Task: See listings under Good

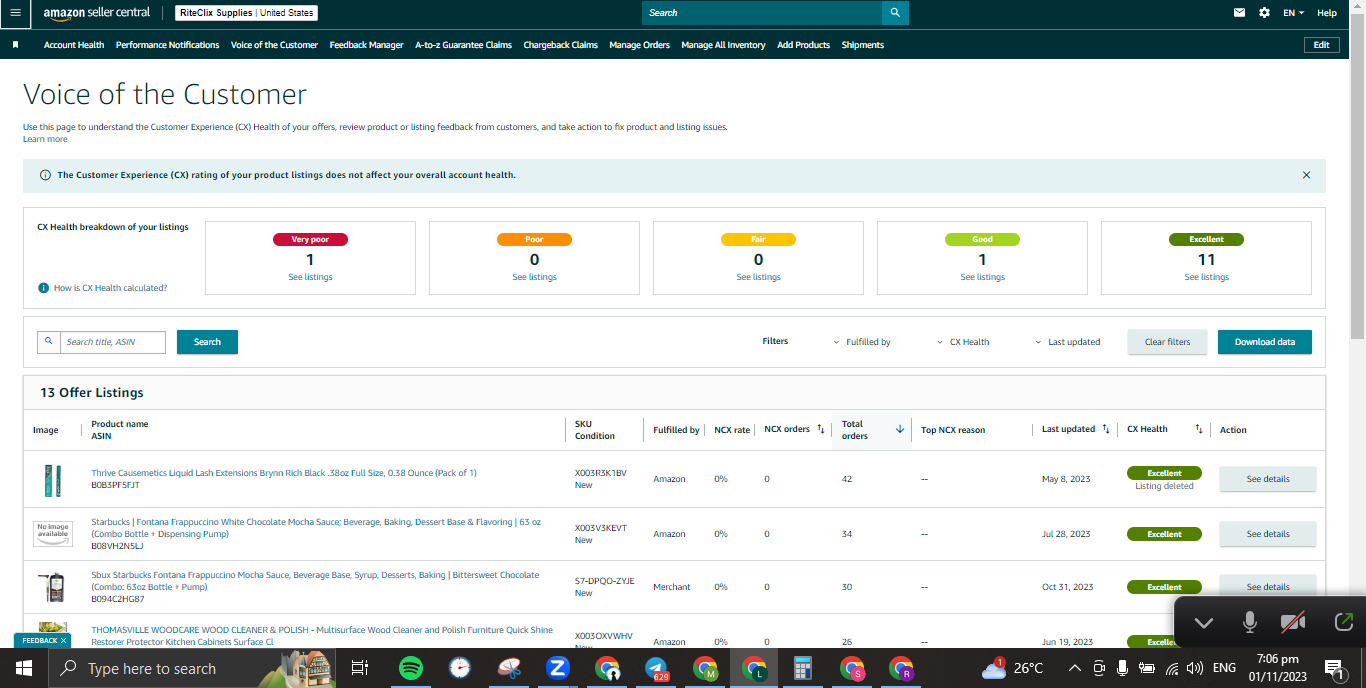Action: [x=982, y=277]
